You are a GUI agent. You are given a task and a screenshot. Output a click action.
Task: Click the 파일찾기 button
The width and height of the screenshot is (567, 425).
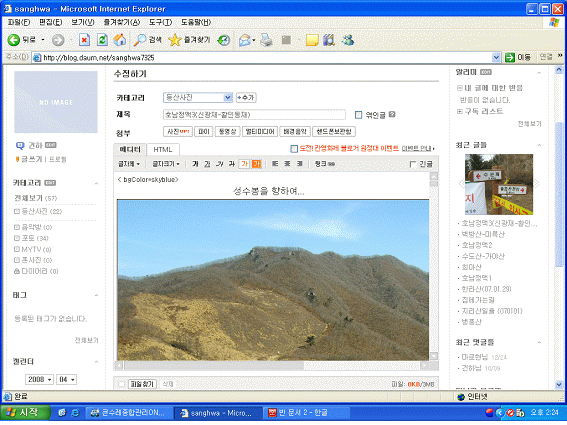pos(142,384)
